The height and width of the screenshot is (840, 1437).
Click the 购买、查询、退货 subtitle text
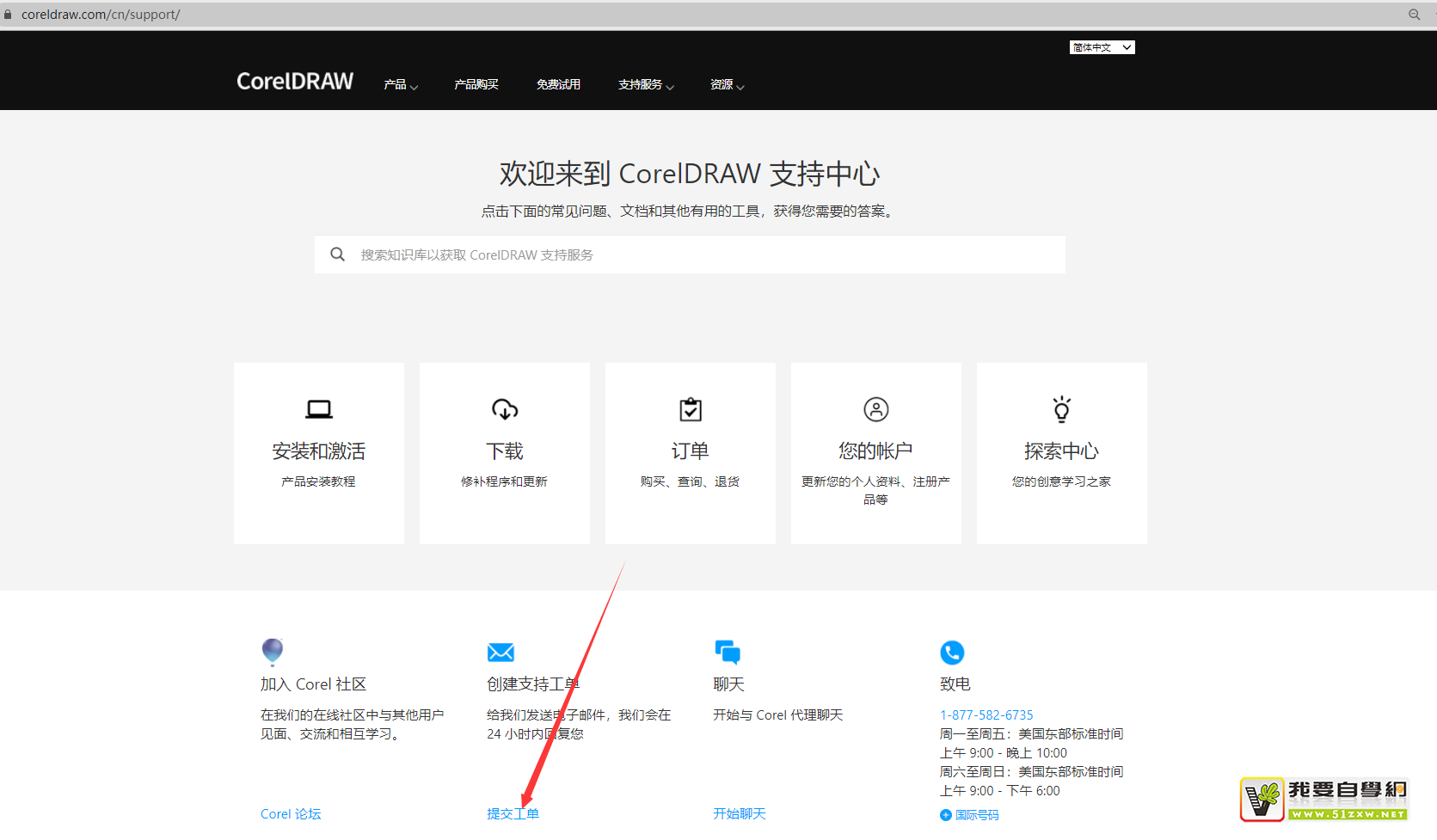point(691,481)
